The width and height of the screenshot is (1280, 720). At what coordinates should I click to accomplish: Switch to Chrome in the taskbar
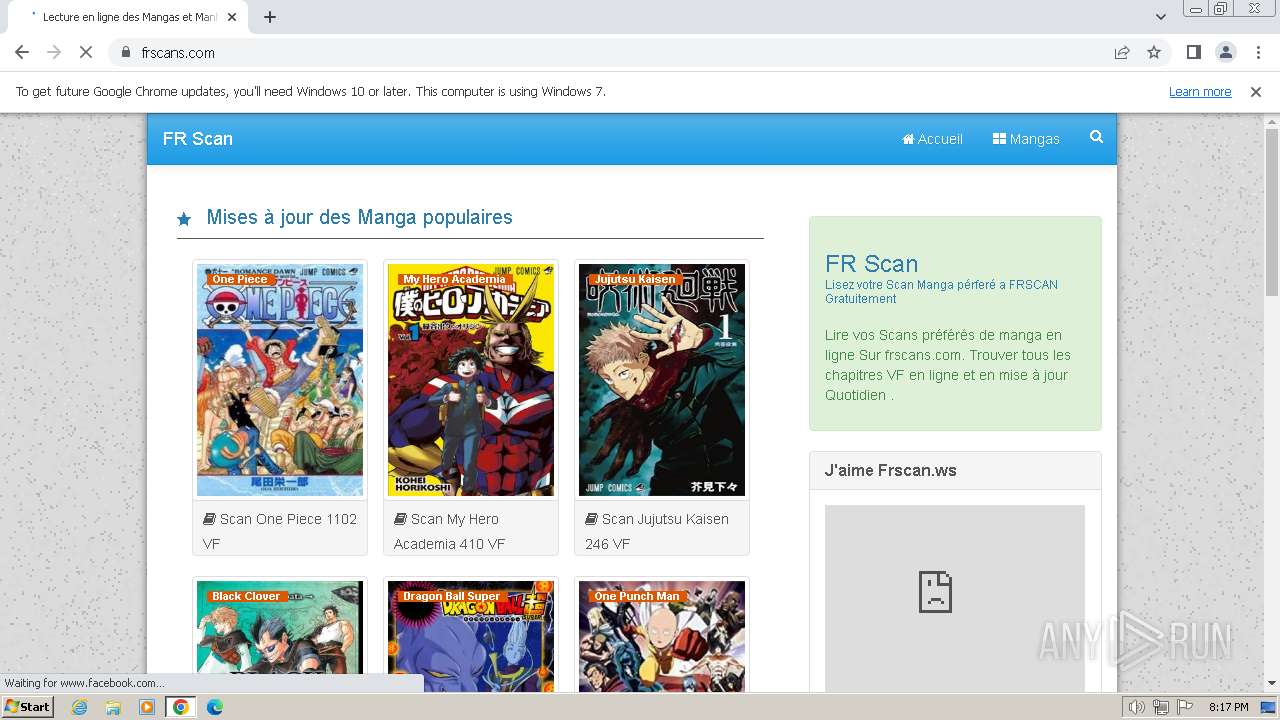(x=181, y=707)
